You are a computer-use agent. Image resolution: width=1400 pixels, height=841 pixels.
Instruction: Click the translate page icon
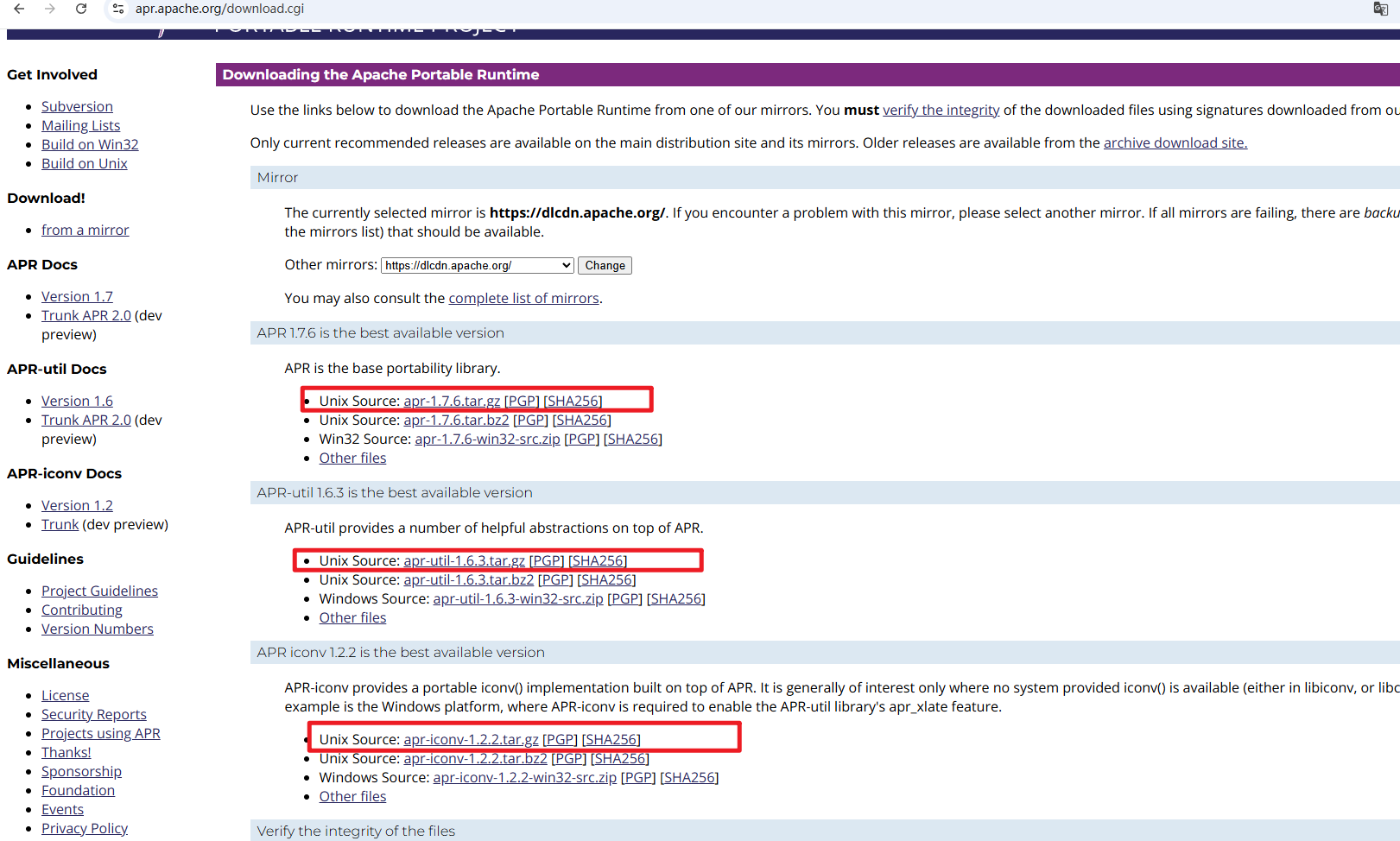1380,9
